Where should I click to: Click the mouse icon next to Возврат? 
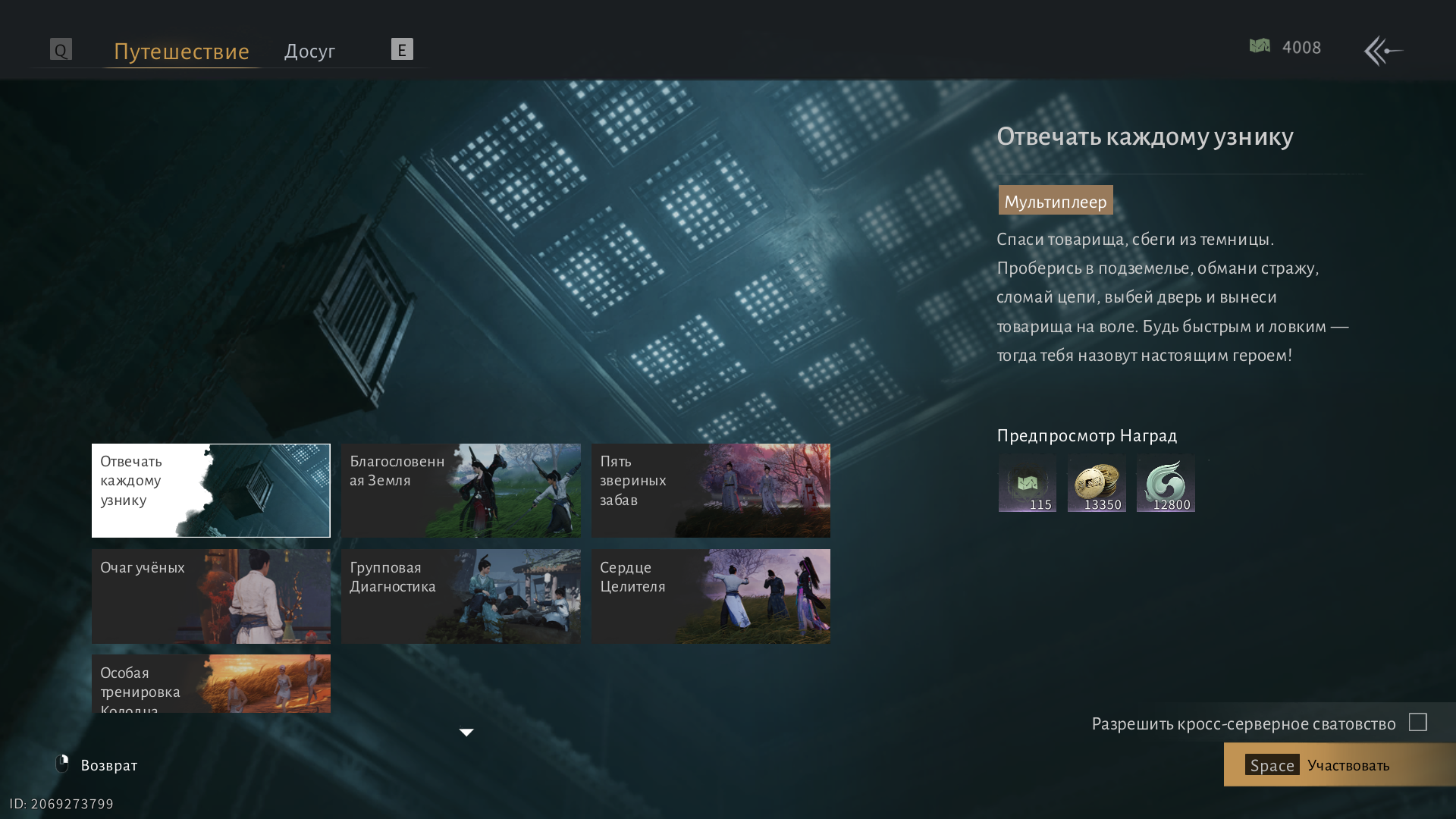[62, 764]
